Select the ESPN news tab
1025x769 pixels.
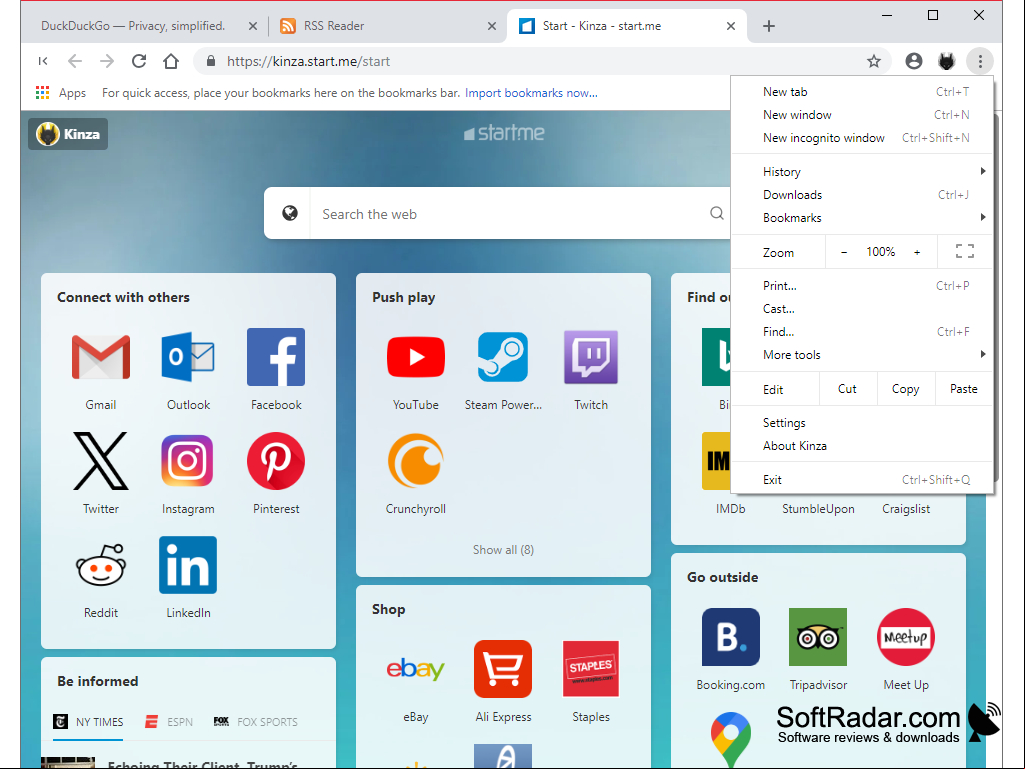pyautogui.click(x=169, y=722)
